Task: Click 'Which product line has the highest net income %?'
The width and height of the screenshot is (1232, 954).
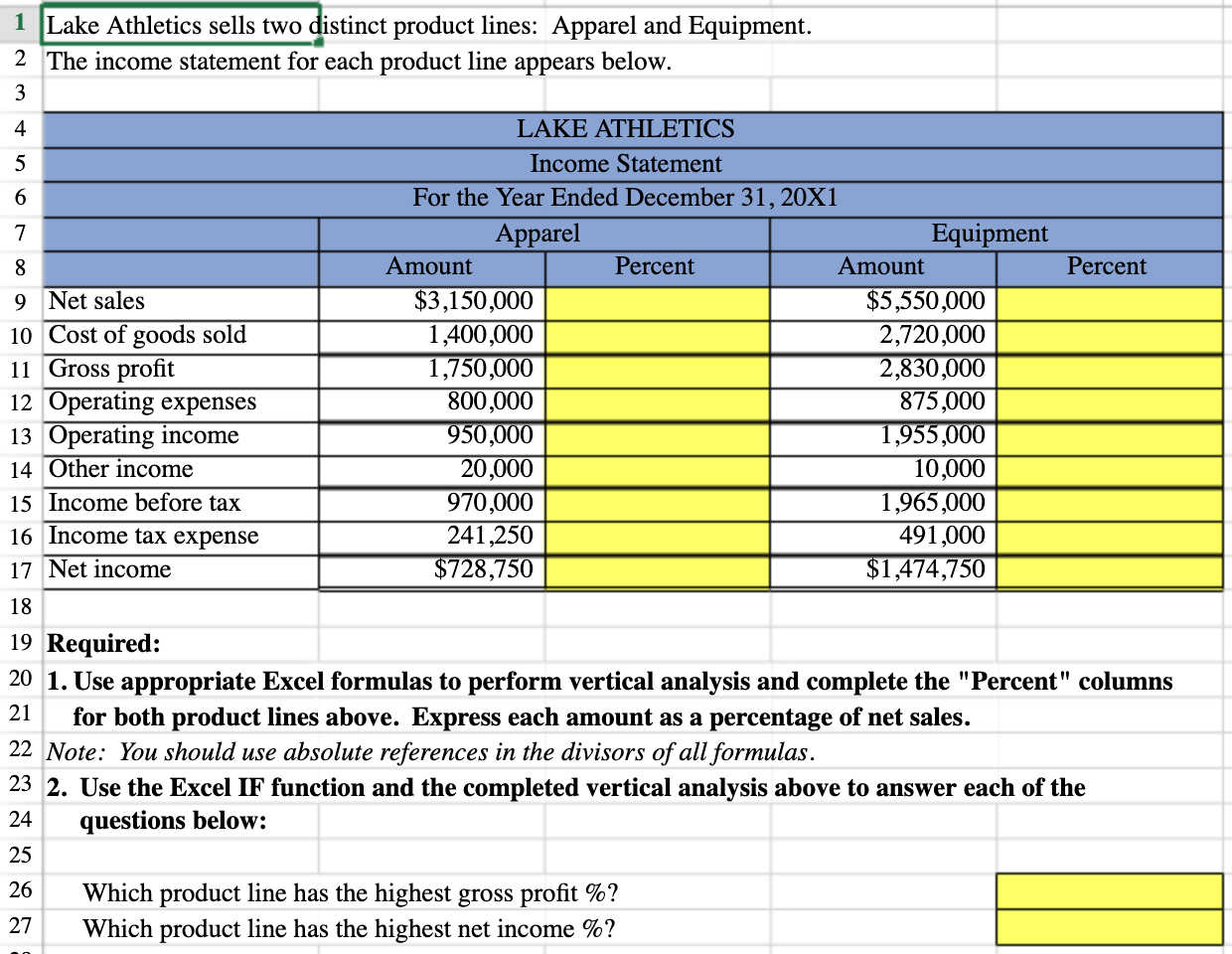Action: coord(349,929)
